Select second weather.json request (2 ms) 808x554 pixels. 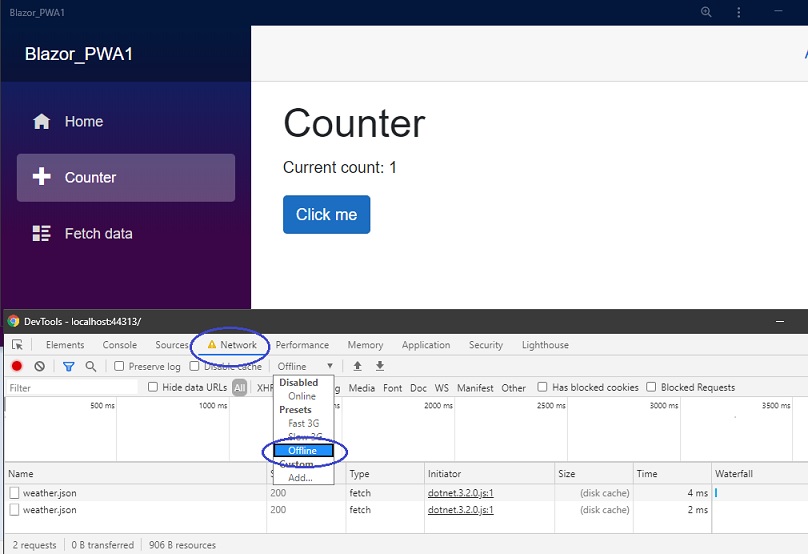click(x=406, y=510)
